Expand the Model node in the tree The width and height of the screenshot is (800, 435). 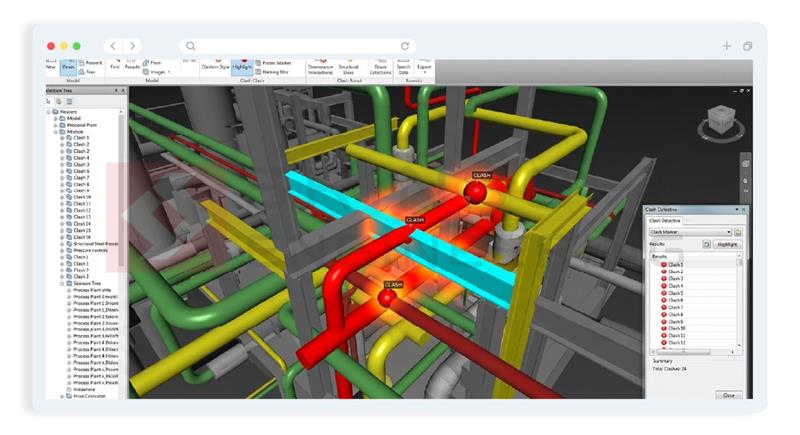click(54, 117)
